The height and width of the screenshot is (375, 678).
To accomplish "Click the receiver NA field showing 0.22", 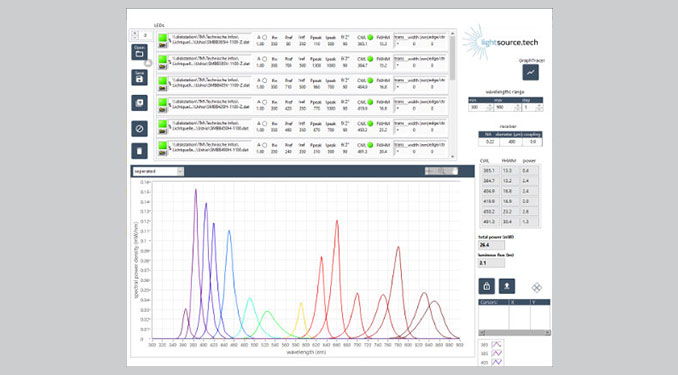I will point(489,141).
